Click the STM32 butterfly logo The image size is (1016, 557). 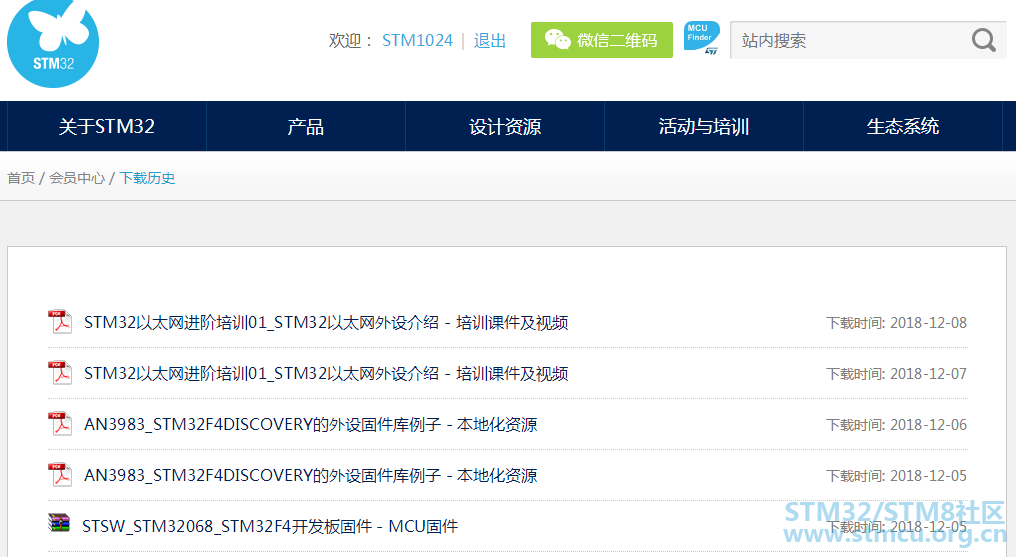(x=53, y=43)
